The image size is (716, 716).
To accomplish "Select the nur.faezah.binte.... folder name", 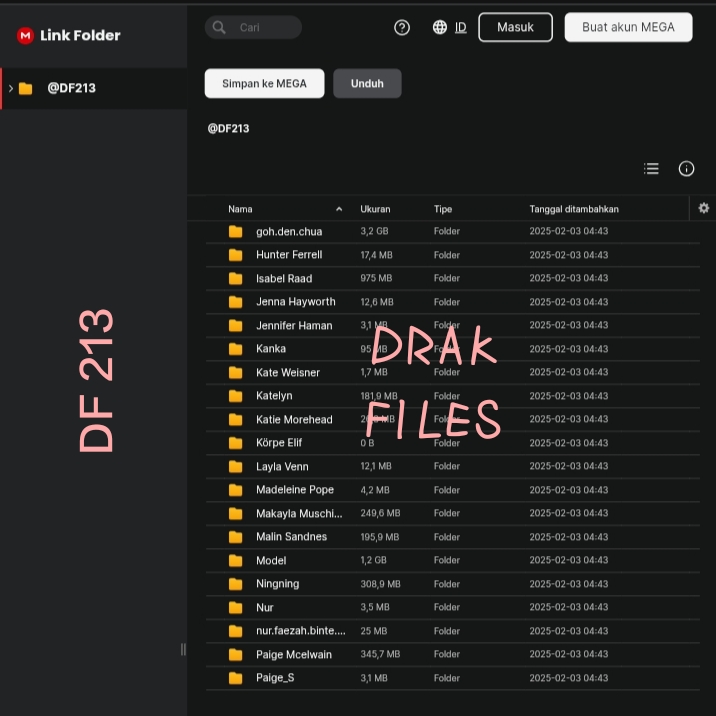I will click(x=300, y=631).
